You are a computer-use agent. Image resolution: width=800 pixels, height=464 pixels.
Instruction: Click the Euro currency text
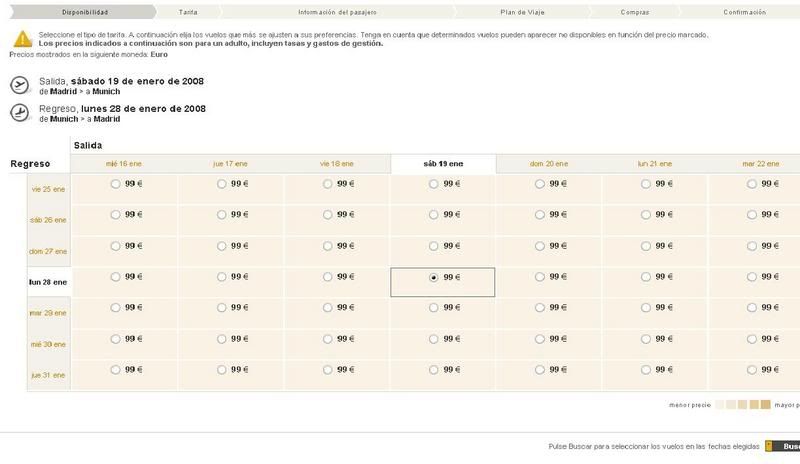[x=159, y=54]
